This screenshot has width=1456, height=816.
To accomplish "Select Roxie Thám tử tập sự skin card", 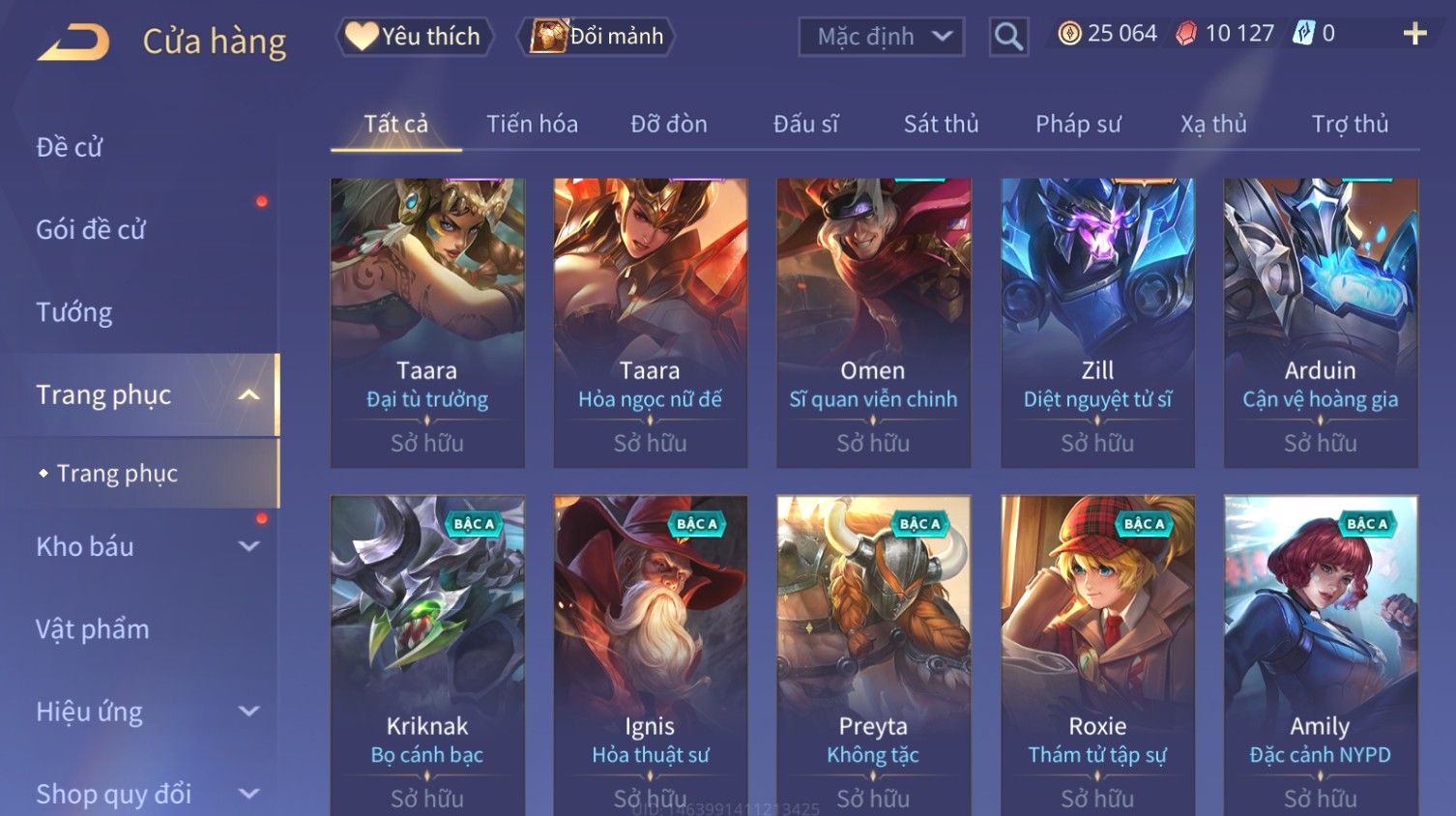I will [1097, 656].
